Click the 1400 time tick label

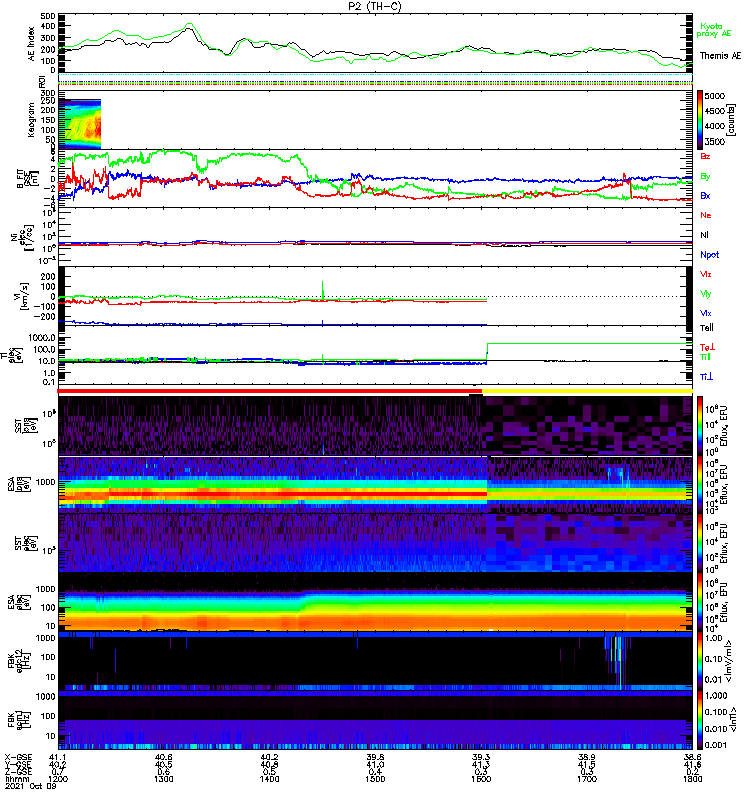pos(269,779)
